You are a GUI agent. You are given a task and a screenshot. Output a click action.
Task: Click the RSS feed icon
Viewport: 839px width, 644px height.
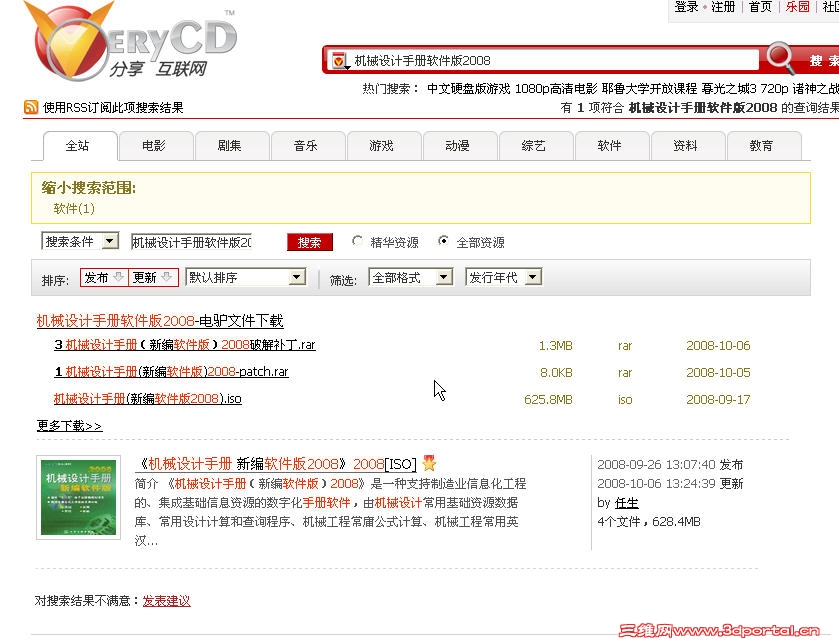[x=31, y=107]
